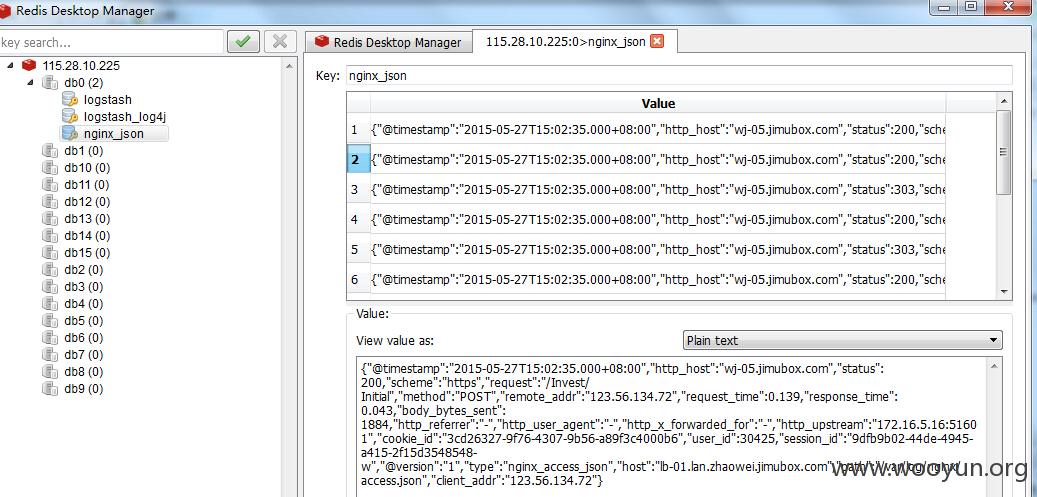
Task: Click the value cell in row 6
Action: pos(658,279)
